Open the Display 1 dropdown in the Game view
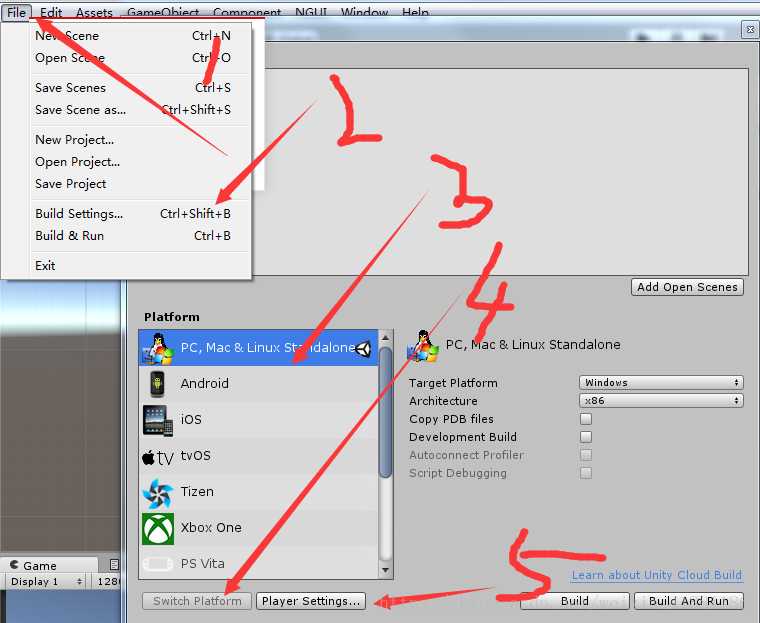The image size is (760, 623). coord(46,581)
